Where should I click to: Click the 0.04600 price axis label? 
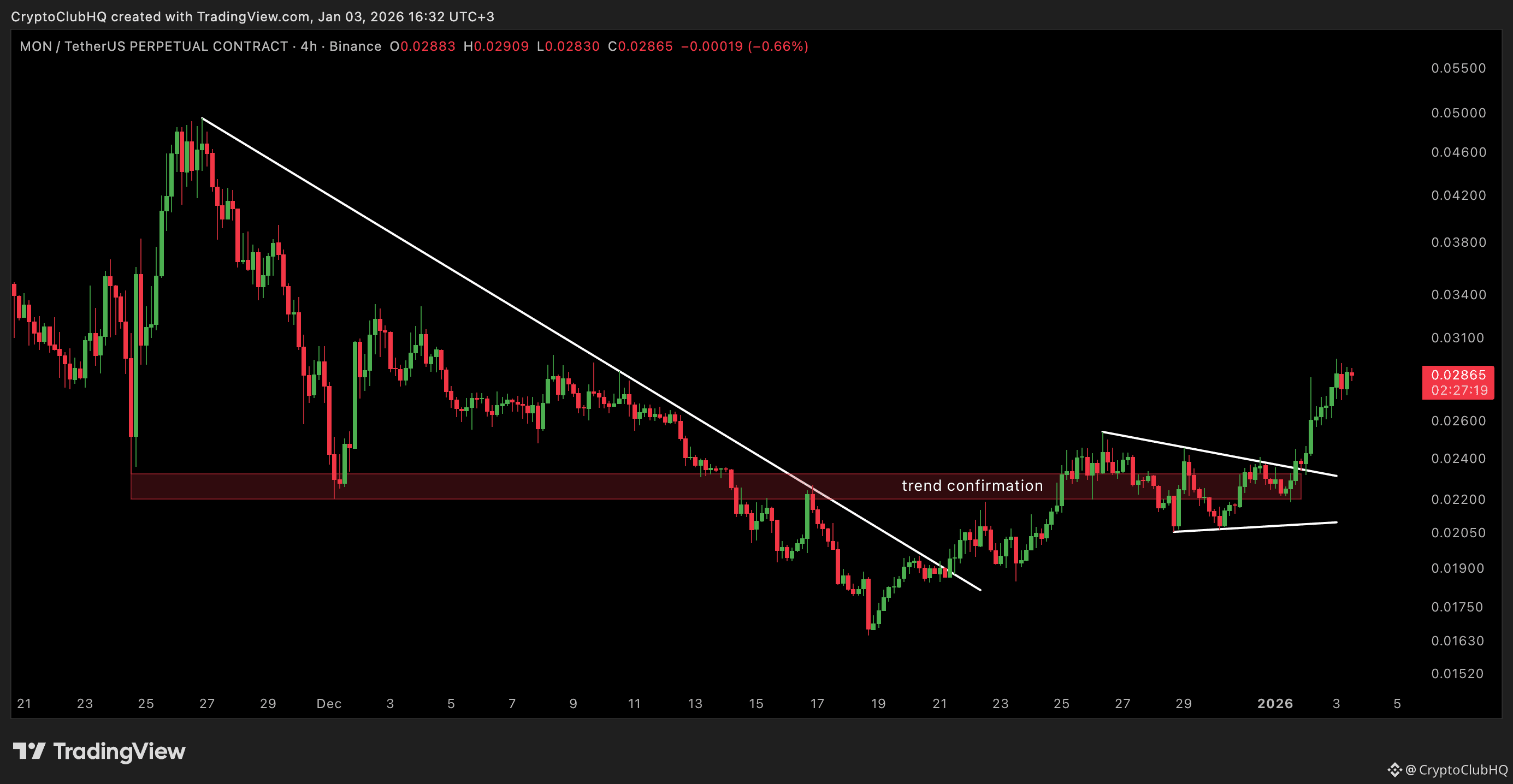[1458, 152]
